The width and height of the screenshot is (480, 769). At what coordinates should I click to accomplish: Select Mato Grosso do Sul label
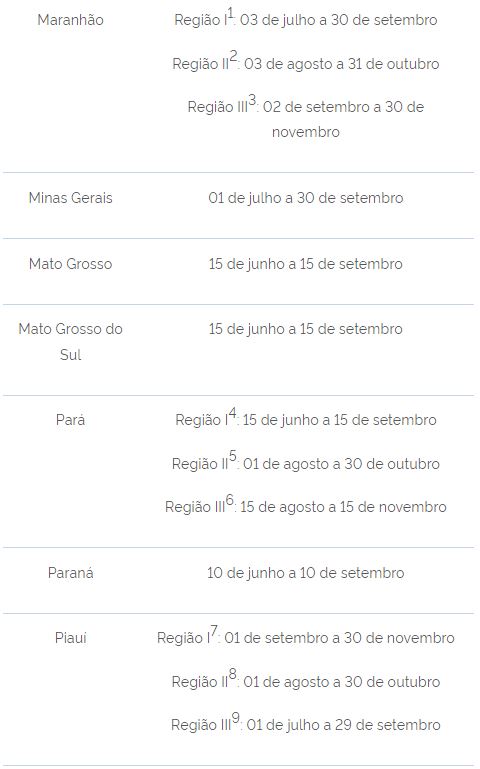[70, 341]
